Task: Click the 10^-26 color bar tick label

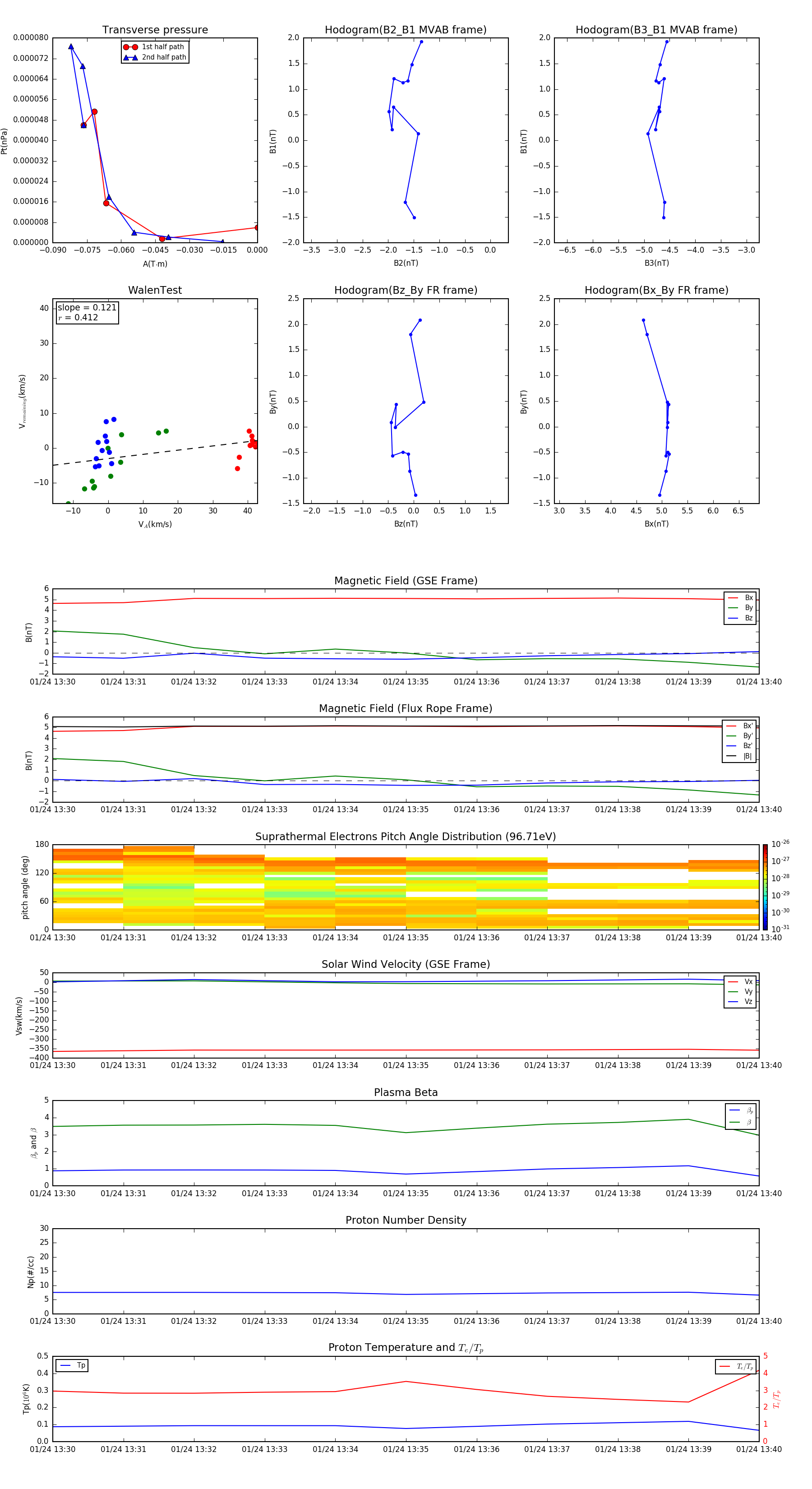Action: pos(780,844)
